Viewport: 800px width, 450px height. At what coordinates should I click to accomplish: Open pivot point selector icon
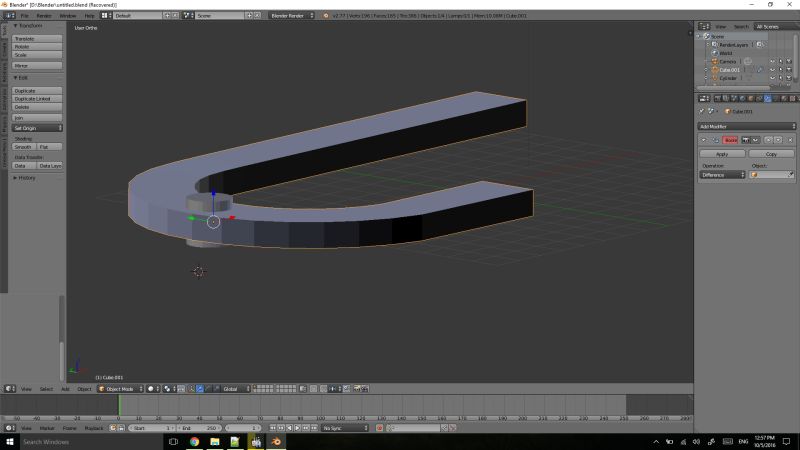click(x=169, y=389)
